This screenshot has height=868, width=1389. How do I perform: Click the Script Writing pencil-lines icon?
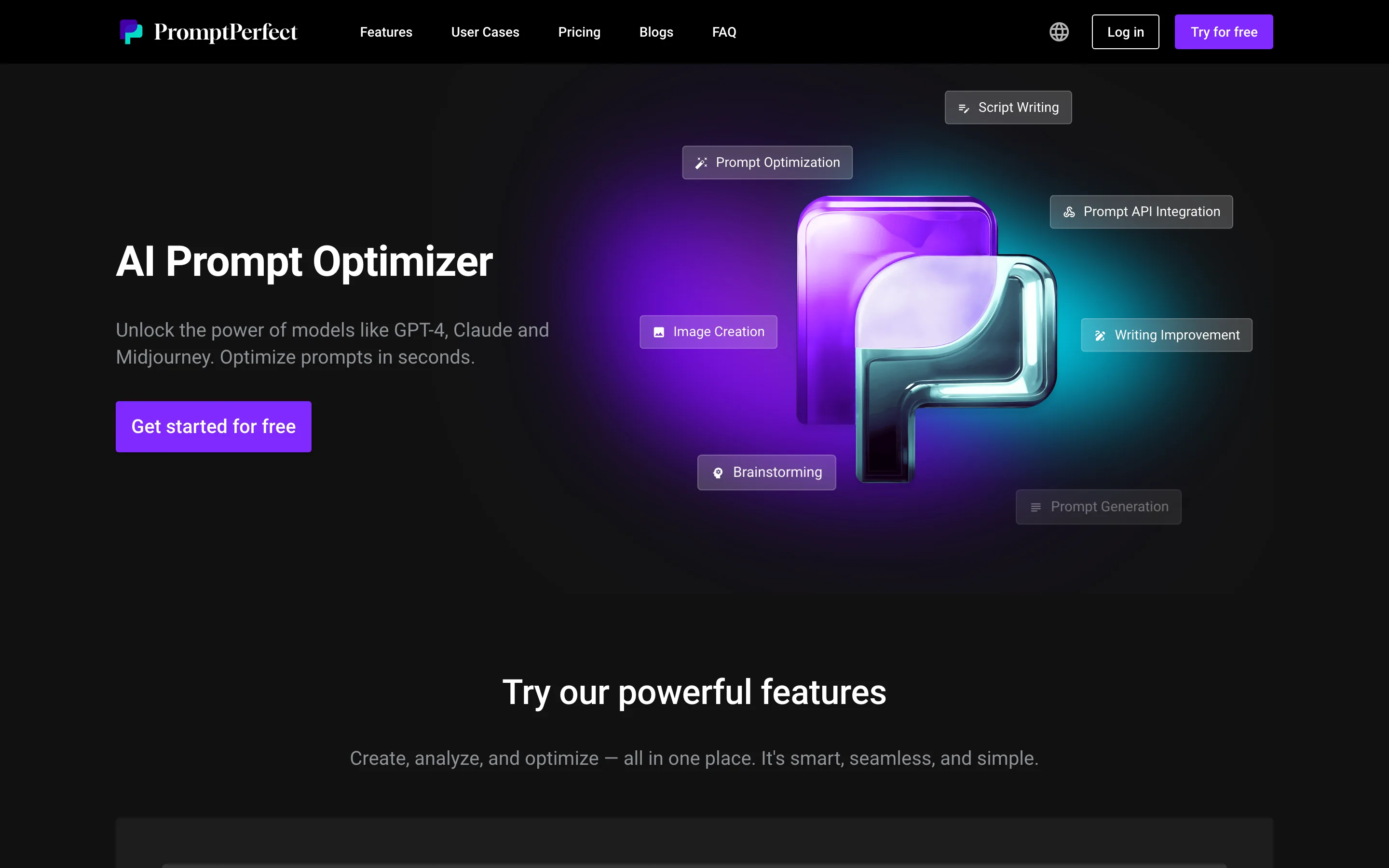[x=964, y=108]
